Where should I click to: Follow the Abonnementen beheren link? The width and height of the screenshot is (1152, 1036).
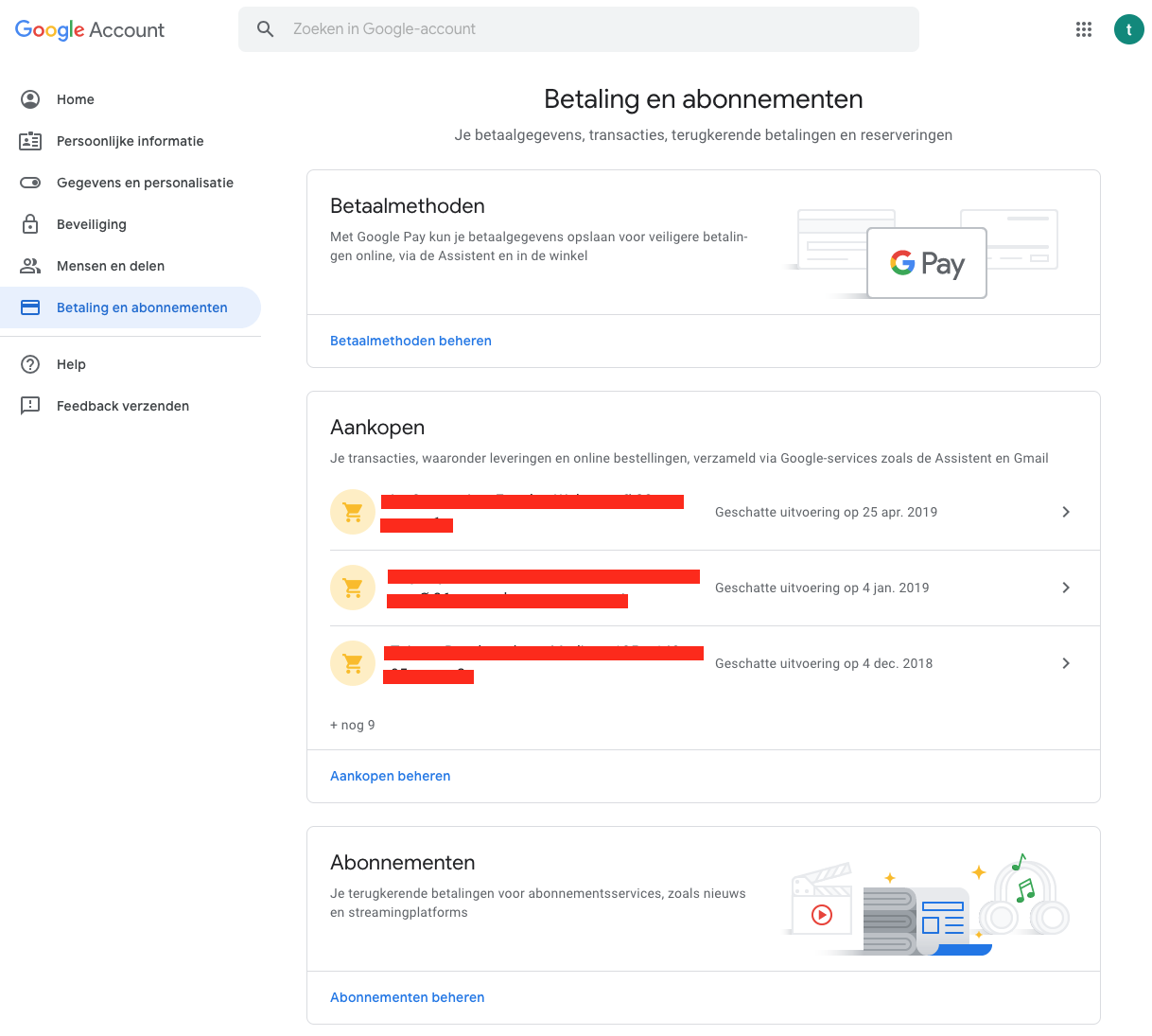click(x=407, y=997)
